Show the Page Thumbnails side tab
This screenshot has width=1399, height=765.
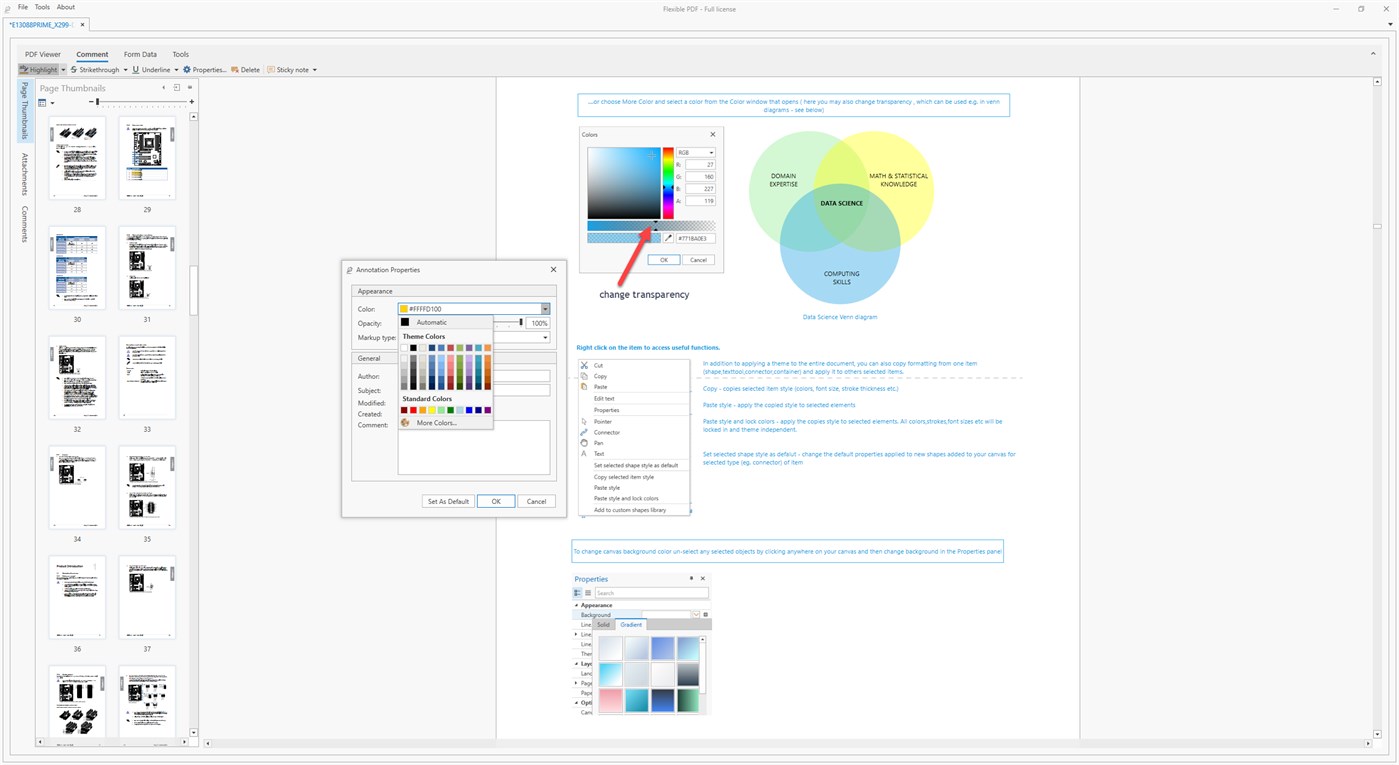tap(25, 111)
